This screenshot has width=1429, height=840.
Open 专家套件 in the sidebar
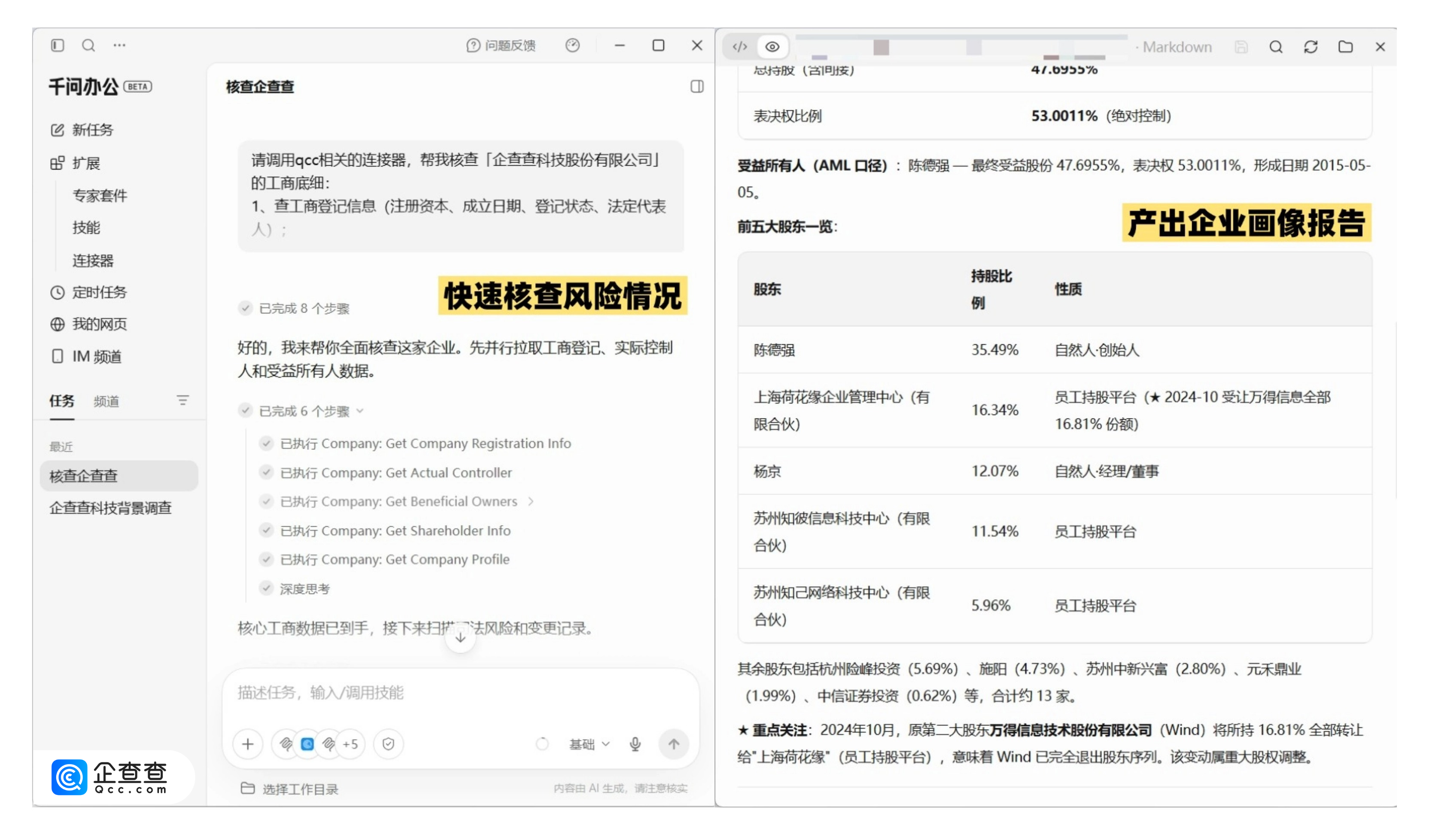pos(100,196)
